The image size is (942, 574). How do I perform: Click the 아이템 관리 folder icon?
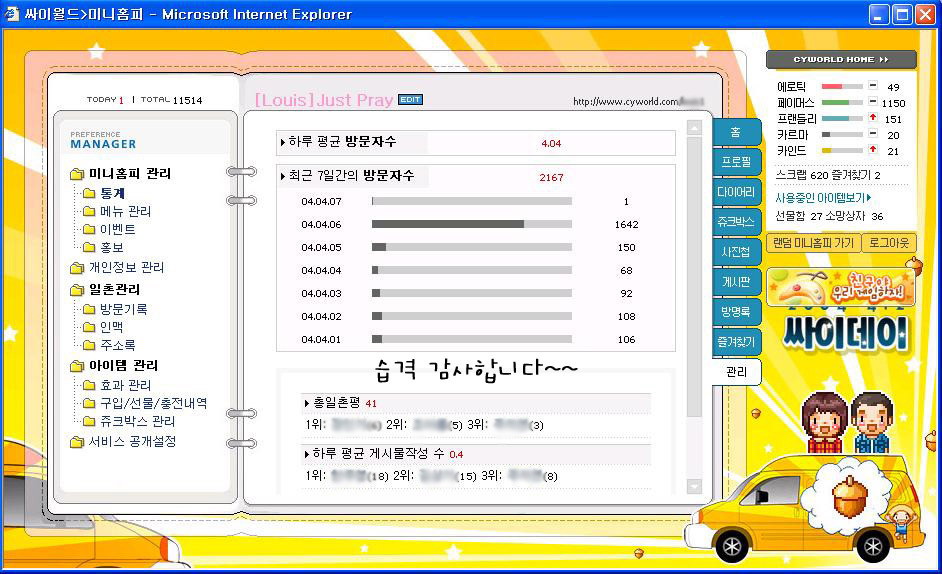point(77,366)
